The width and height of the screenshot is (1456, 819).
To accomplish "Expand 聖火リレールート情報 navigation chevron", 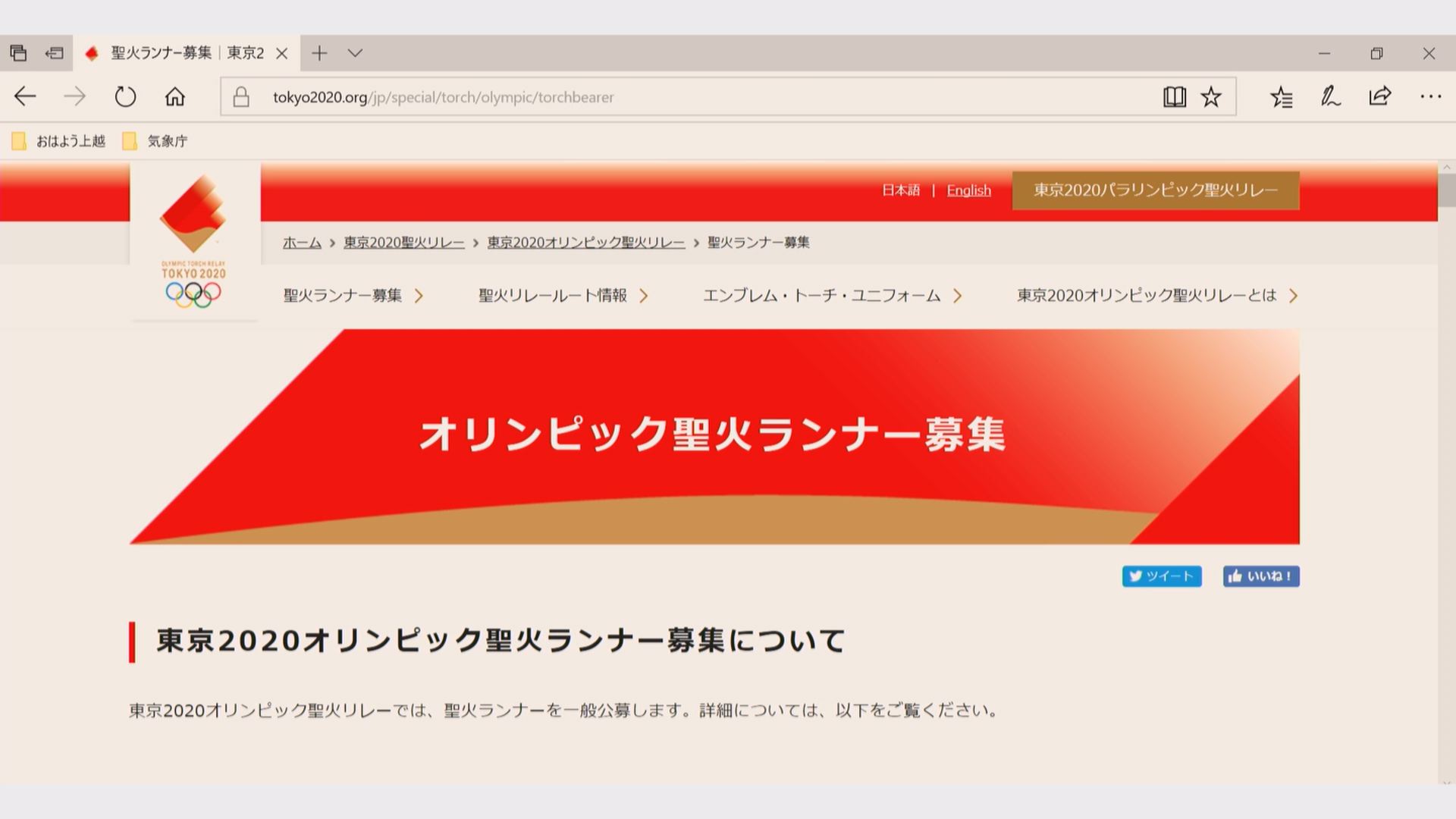I will click(x=644, y=296).
